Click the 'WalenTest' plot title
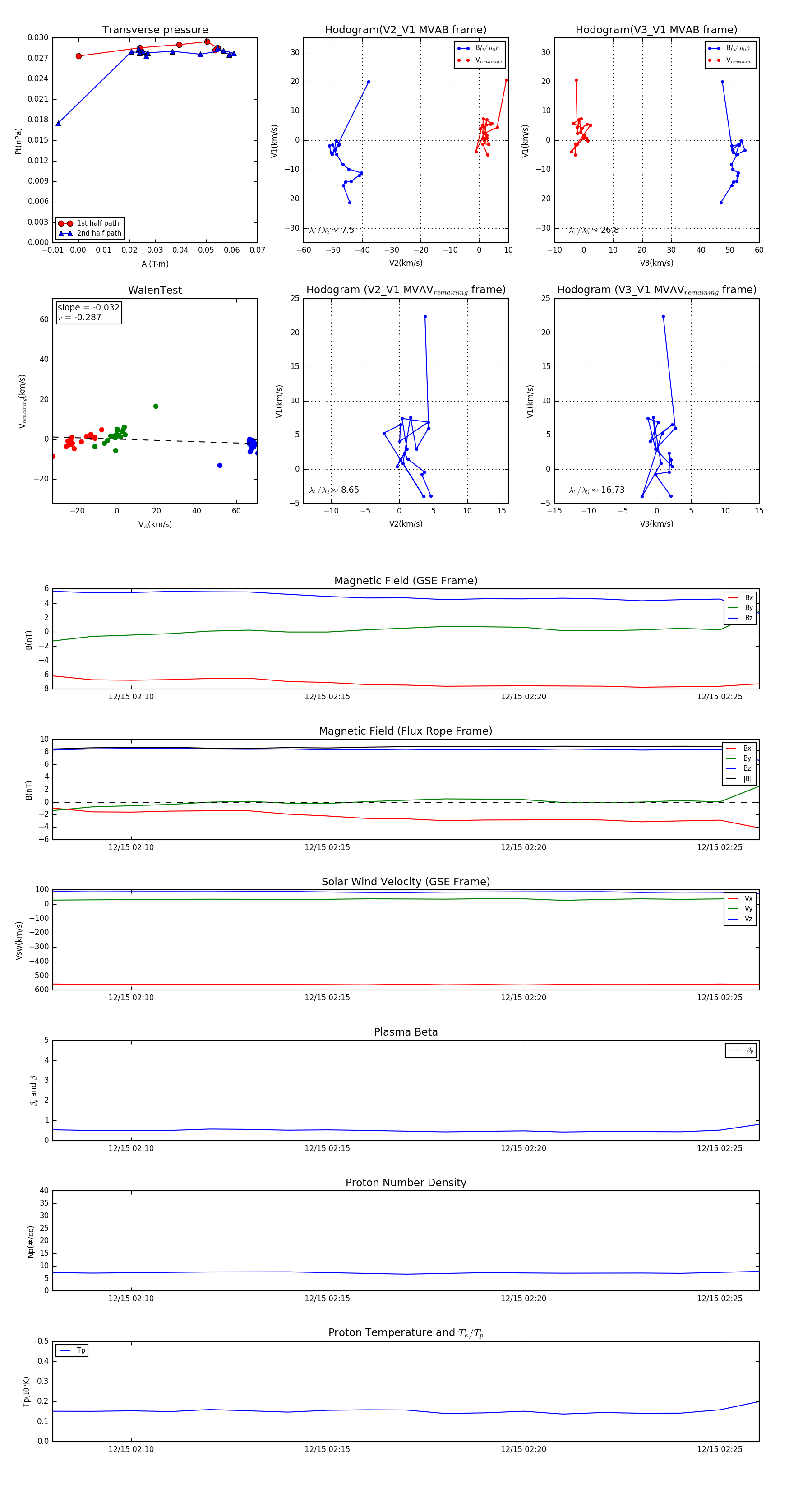 point(155,290)
